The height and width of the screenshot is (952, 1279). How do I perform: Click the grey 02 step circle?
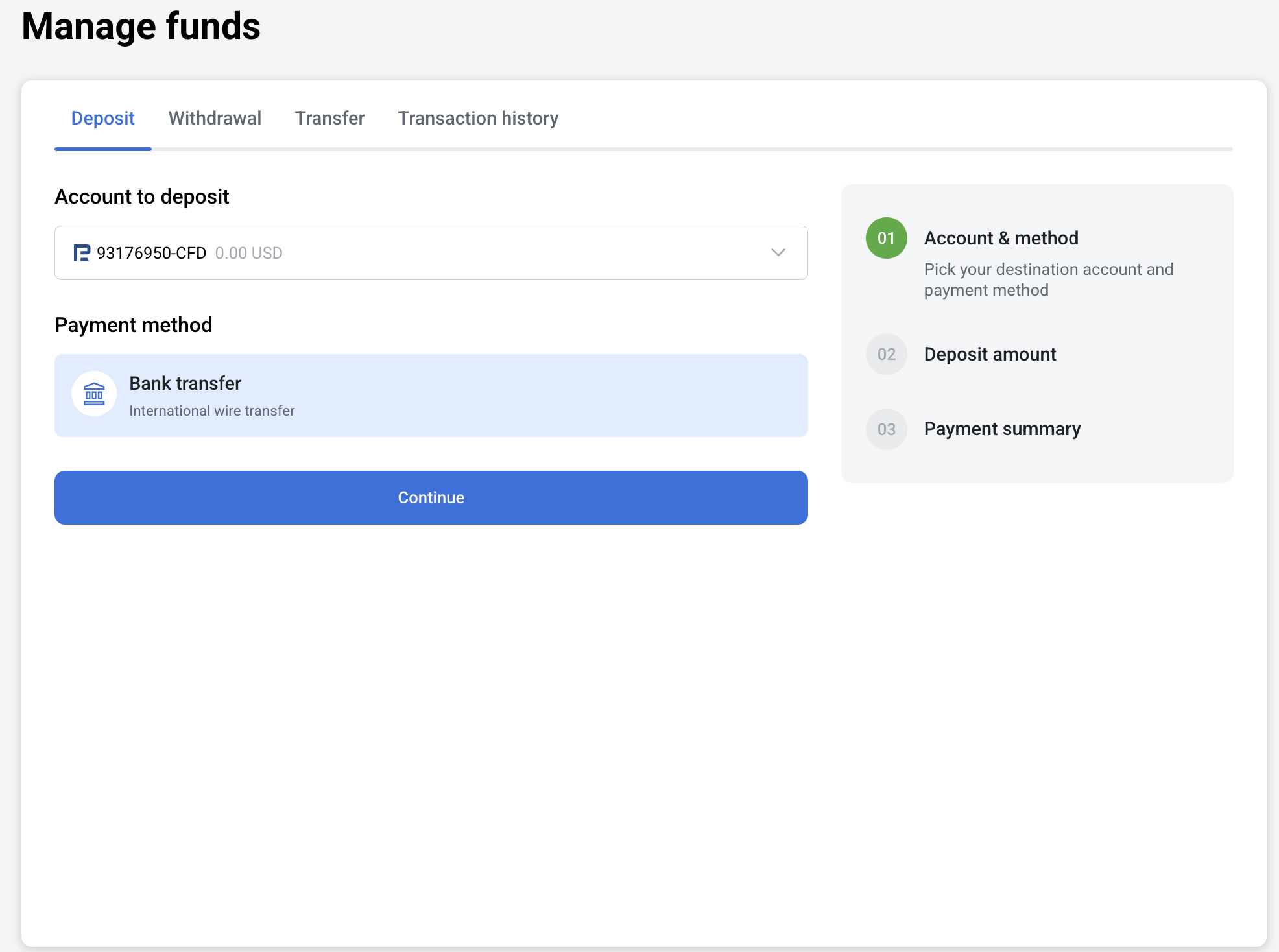tap(886, 354)
